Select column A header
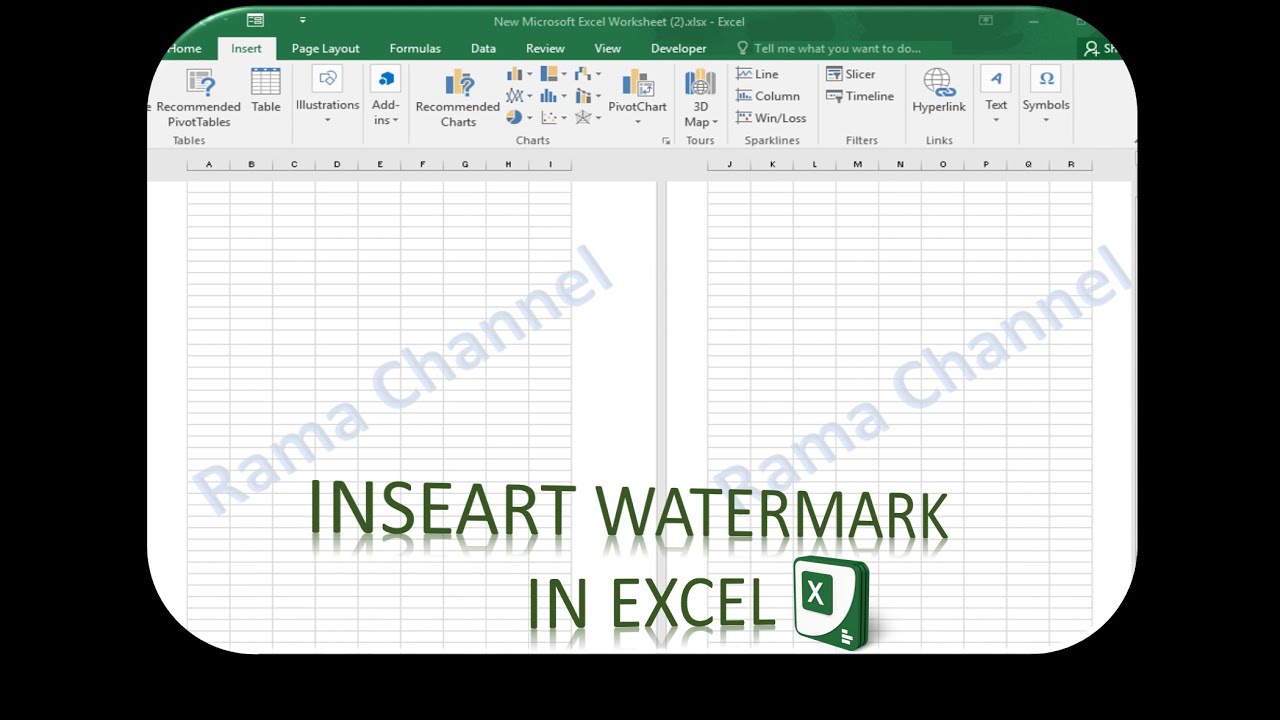Viewport: 1280px width, 720px height. [x=208, y=164]
